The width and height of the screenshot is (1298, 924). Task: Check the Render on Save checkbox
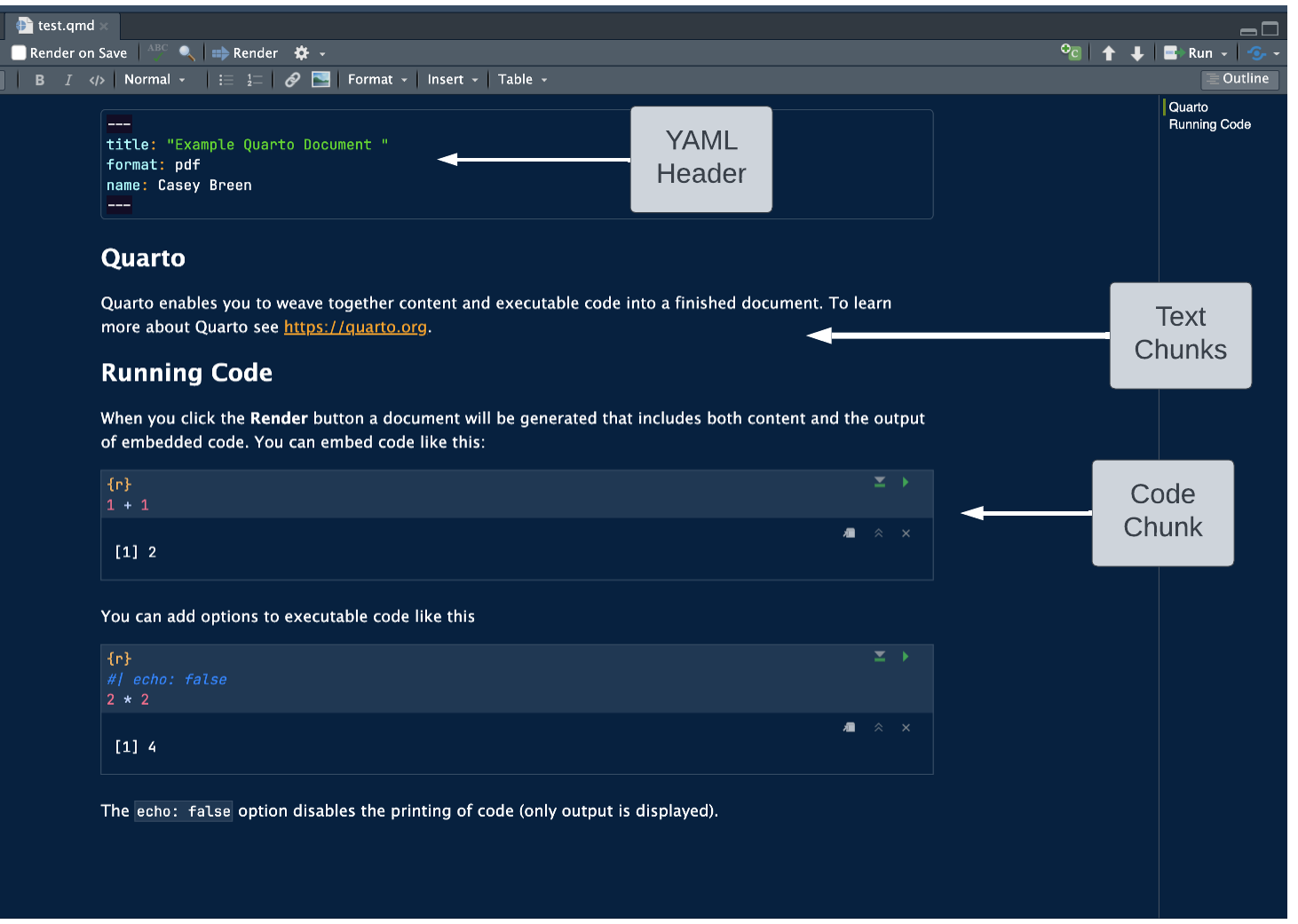[19, 53]
